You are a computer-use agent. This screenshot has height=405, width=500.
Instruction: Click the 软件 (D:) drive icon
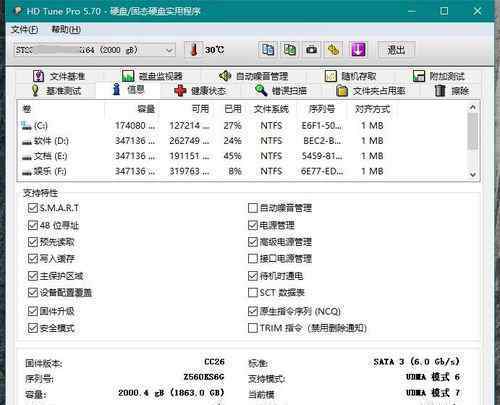(x=27, y=142)
